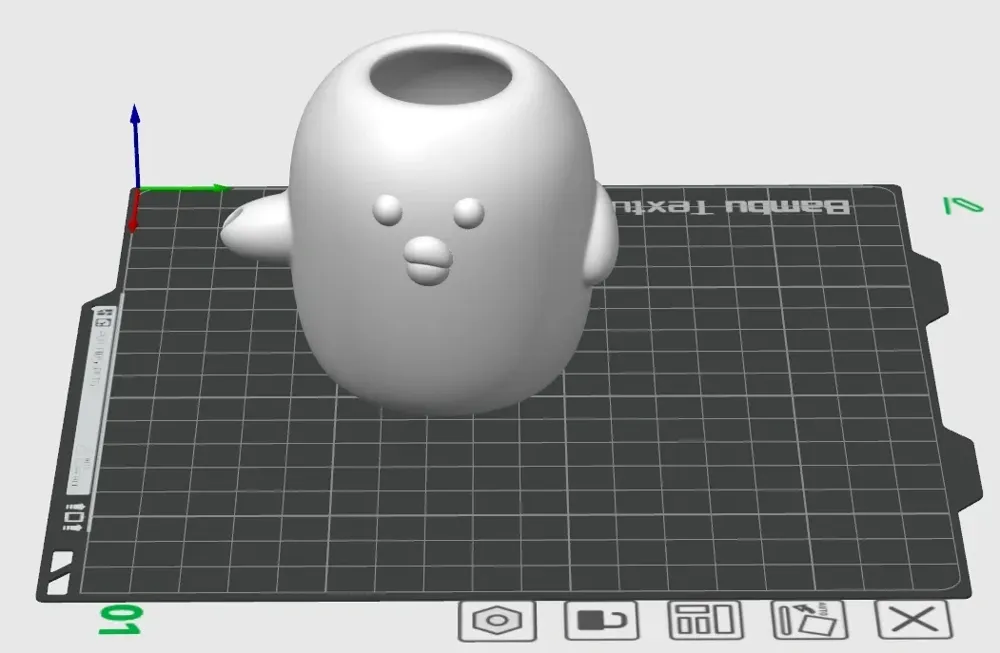Click the chick's wing on the left side
This screenshot has height=653, width=1000.
[x=257, y=227]
